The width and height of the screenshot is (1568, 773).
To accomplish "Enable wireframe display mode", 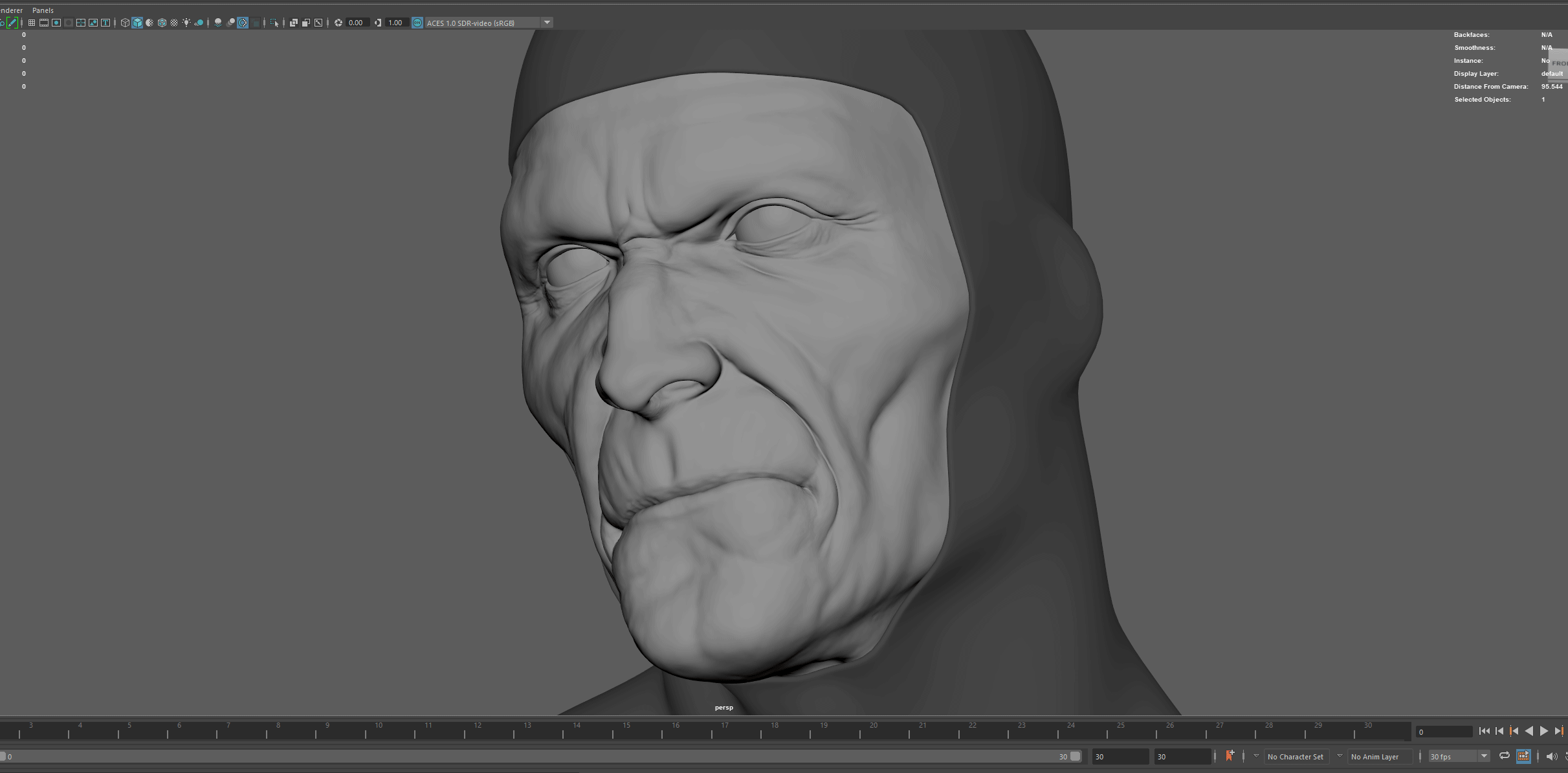I will [x=125, y=23].
